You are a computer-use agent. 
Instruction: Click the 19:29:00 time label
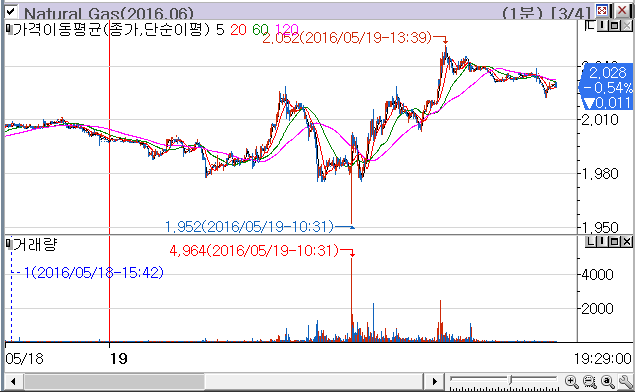[x=603, y=359]
